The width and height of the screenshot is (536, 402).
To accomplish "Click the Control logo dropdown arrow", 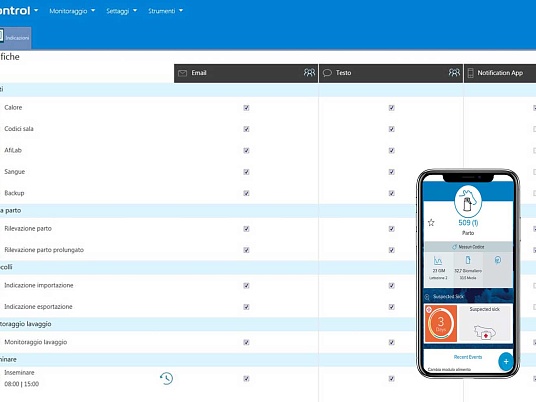I will tap(36, 11).
